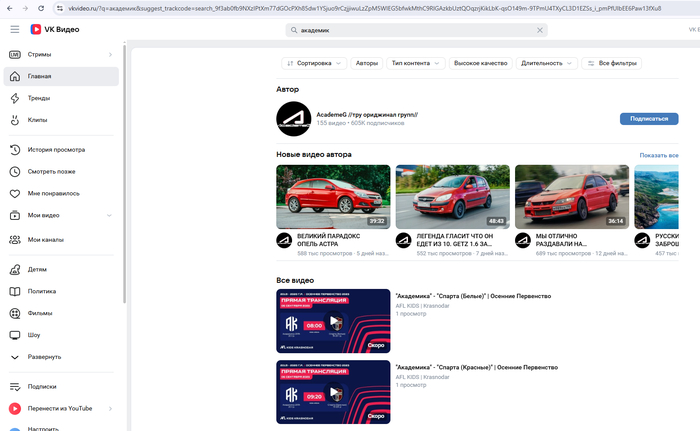Open AcademeG channel avatar
The height and width of the screenshot is (431, 700).
coord(293,119)
